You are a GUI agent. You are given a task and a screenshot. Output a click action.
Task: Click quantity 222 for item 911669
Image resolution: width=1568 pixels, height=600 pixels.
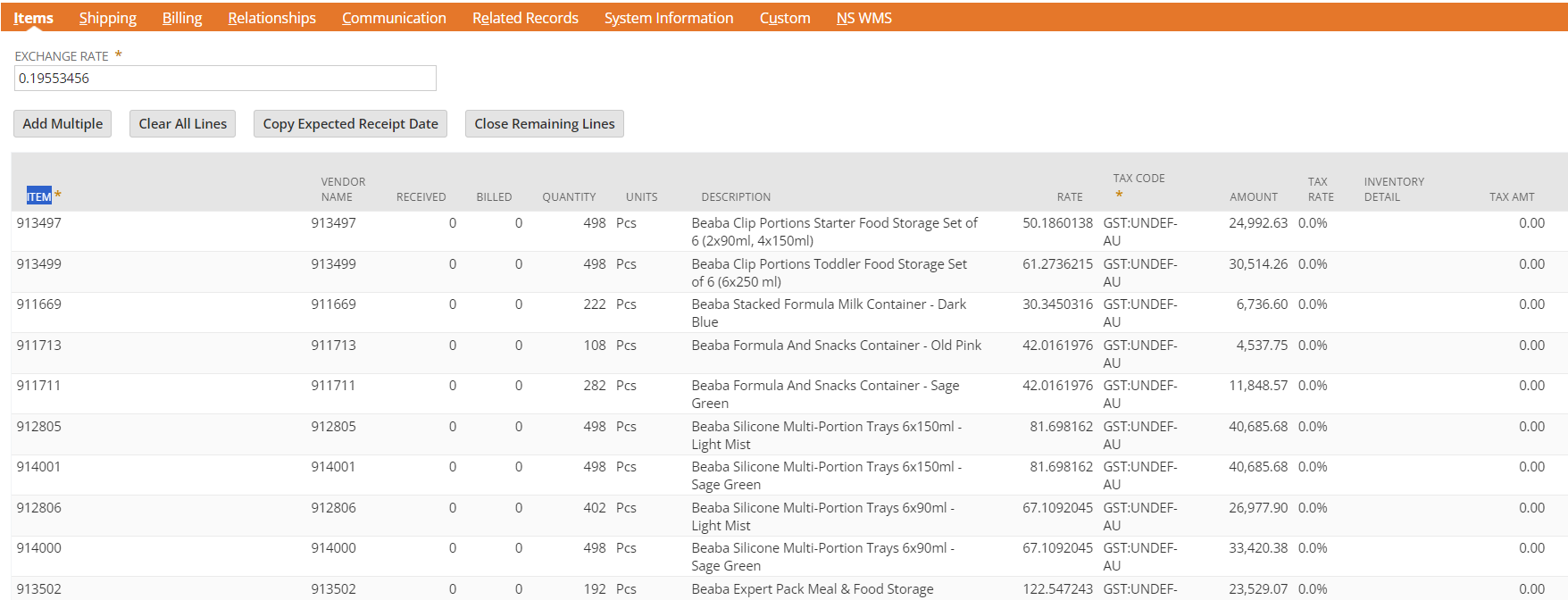tap(595, 304)
